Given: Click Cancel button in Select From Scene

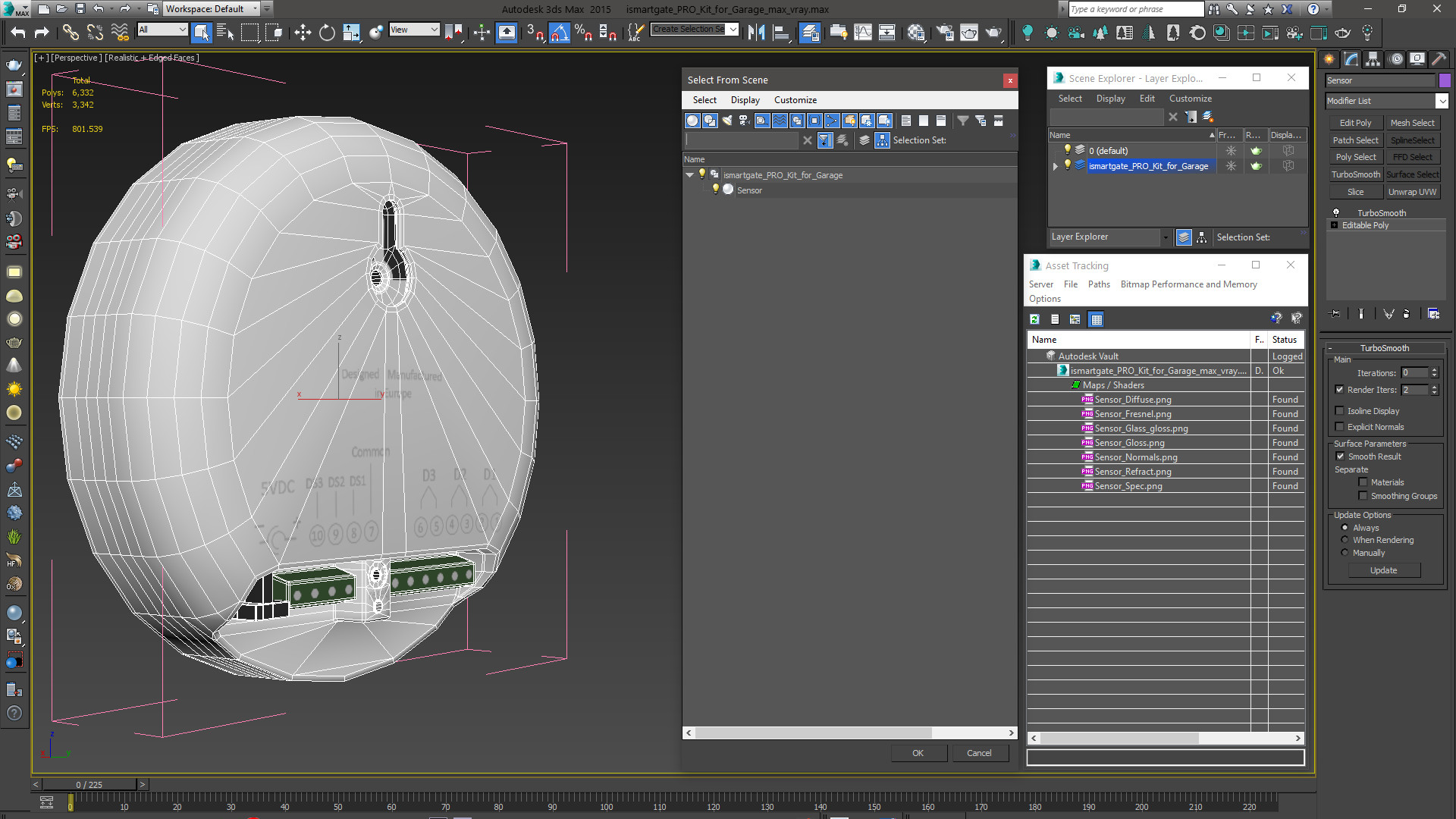Looking at the screenshot, I should pyautogui.click(x=979, y=753).
